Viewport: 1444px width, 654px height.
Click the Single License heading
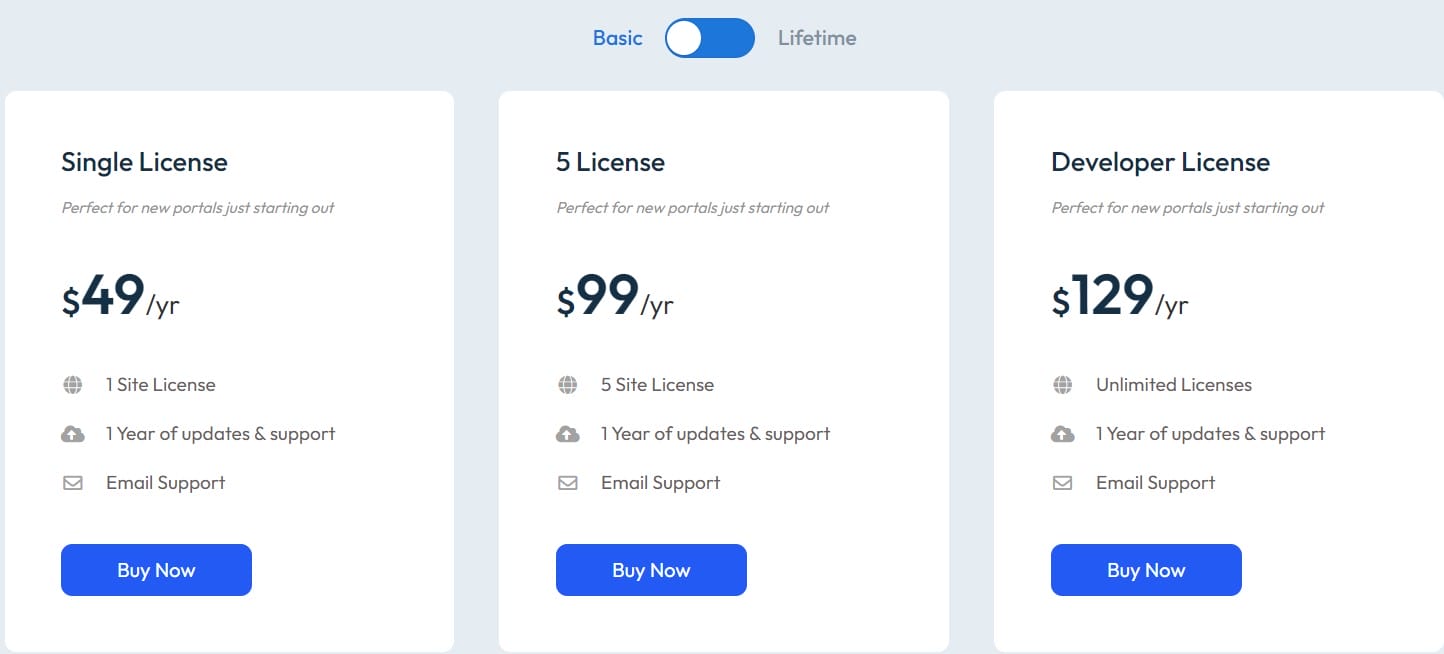pyautogui.click(x=144, y=162)
